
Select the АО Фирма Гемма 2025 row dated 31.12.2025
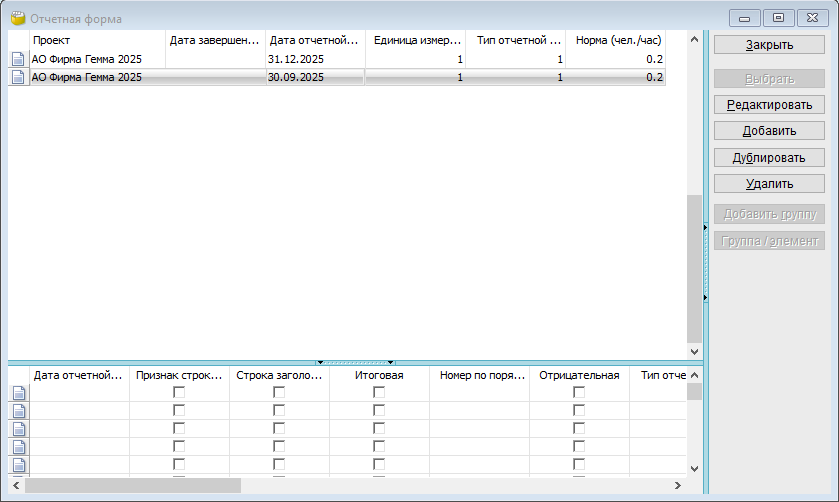[x=95, y=59]
